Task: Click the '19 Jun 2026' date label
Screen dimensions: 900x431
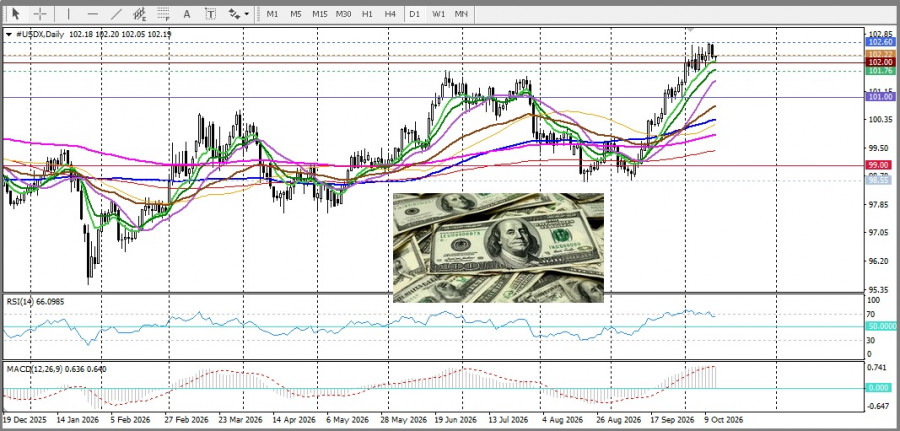Action: coord(456,419)
